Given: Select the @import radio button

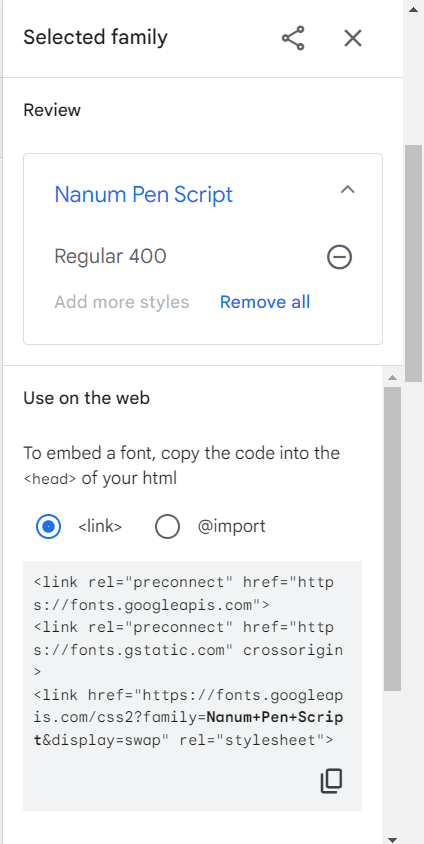Looking at the screenshot, I should click(x=167, y=526).
